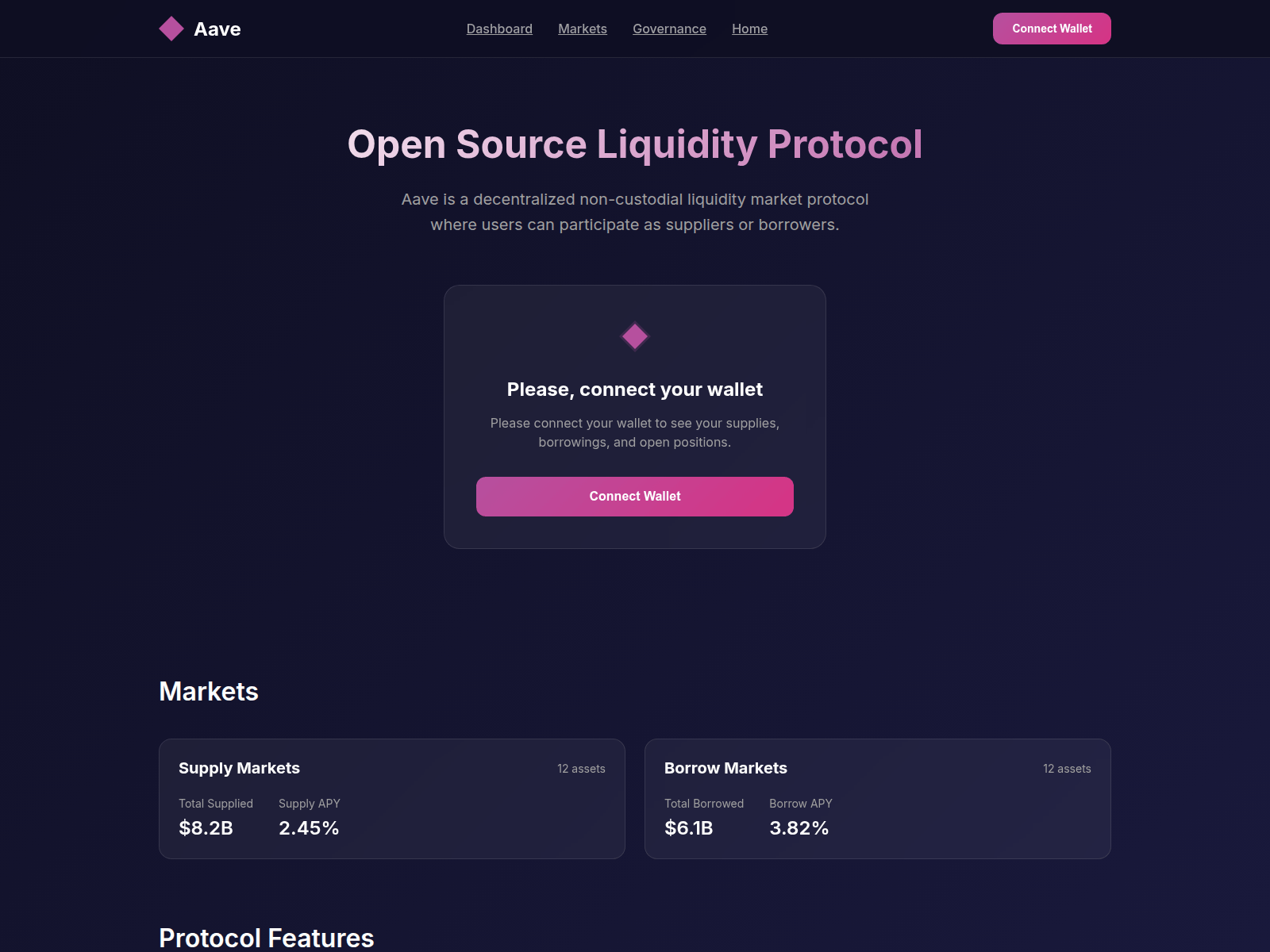Screen dimensions: 1270x952
Task: Click the Protocol Features heading
Action: (267, 938)
